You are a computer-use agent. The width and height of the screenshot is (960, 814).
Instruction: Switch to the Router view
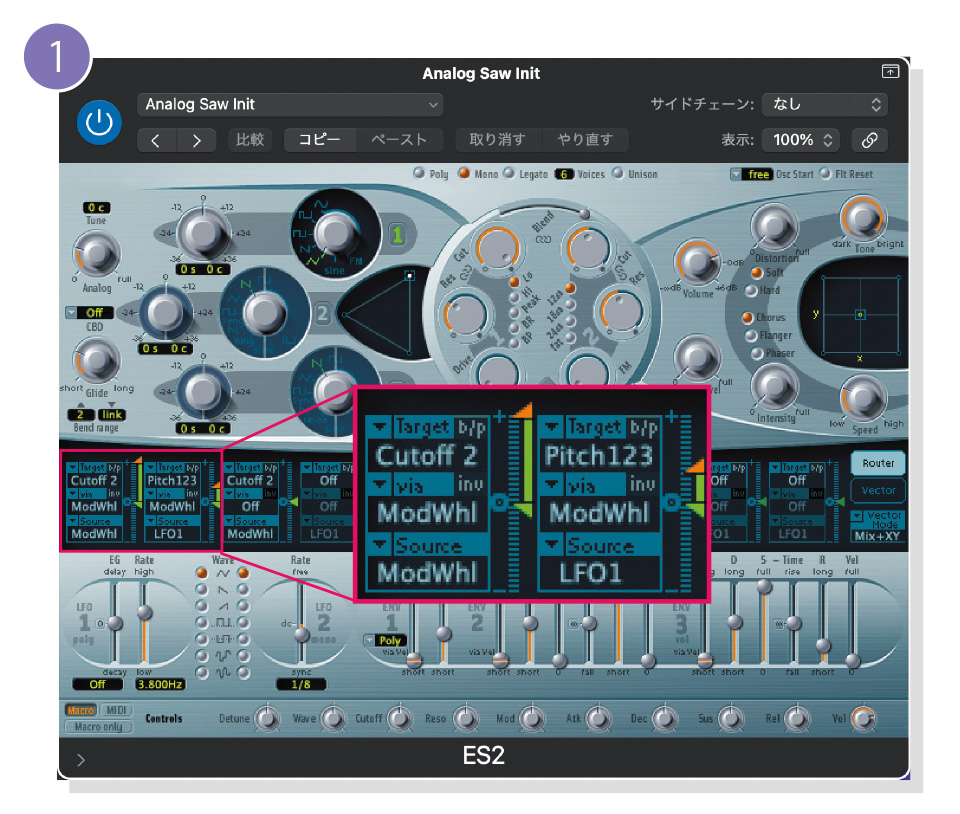(878, 463)
